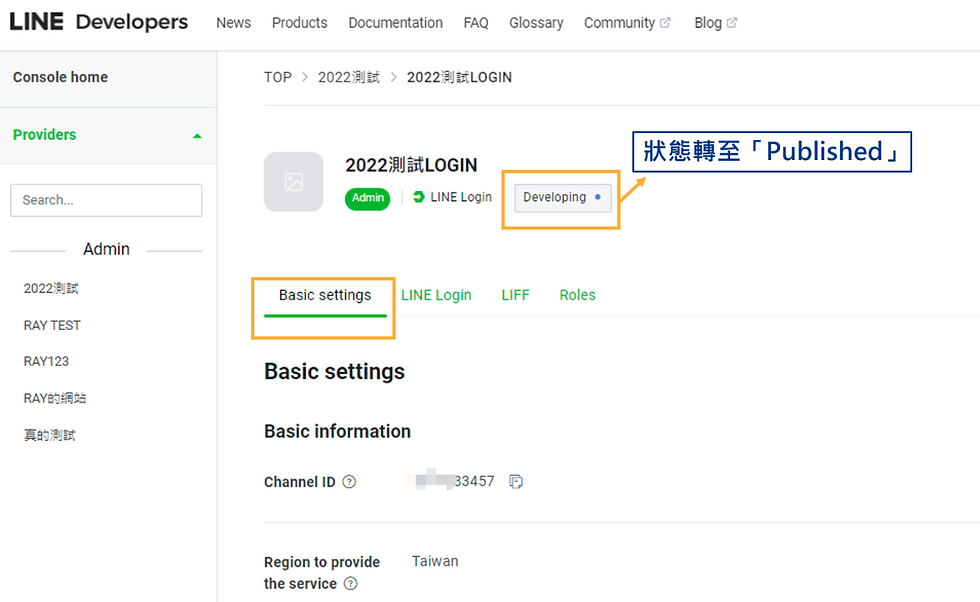The width and height of the screenshot is (980, 602).
Task: Switch to the LINE Login tab
Action: [x=436, y=295]
